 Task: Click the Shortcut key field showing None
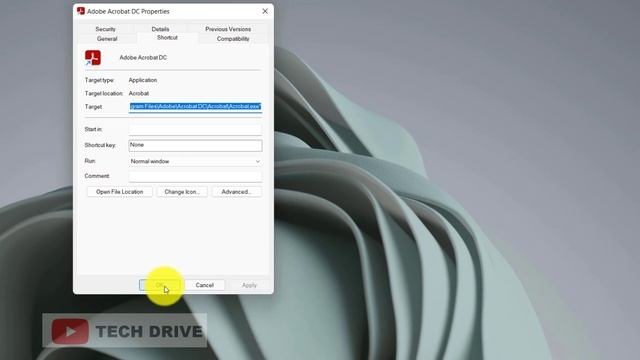pyautogui.click(x=195, y=145)
